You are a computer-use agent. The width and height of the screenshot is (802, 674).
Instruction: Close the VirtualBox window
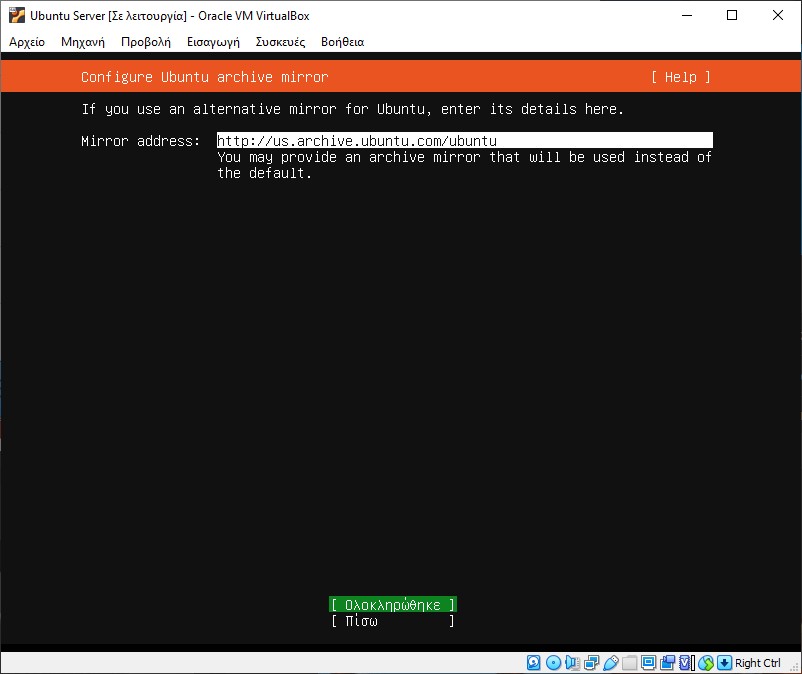(x=777, y=15)
